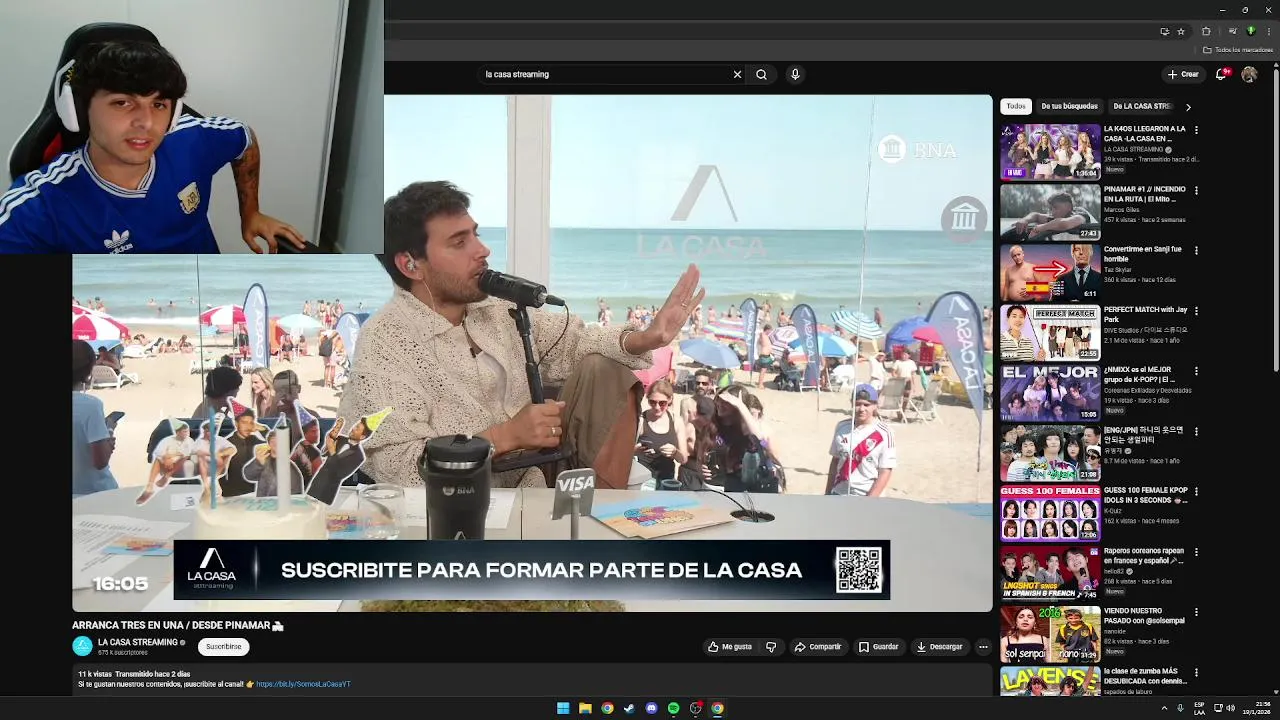
Task: Open options menu for Convertirme en Sanji video
Action: pyautogui.click(x=1196, y=250)
